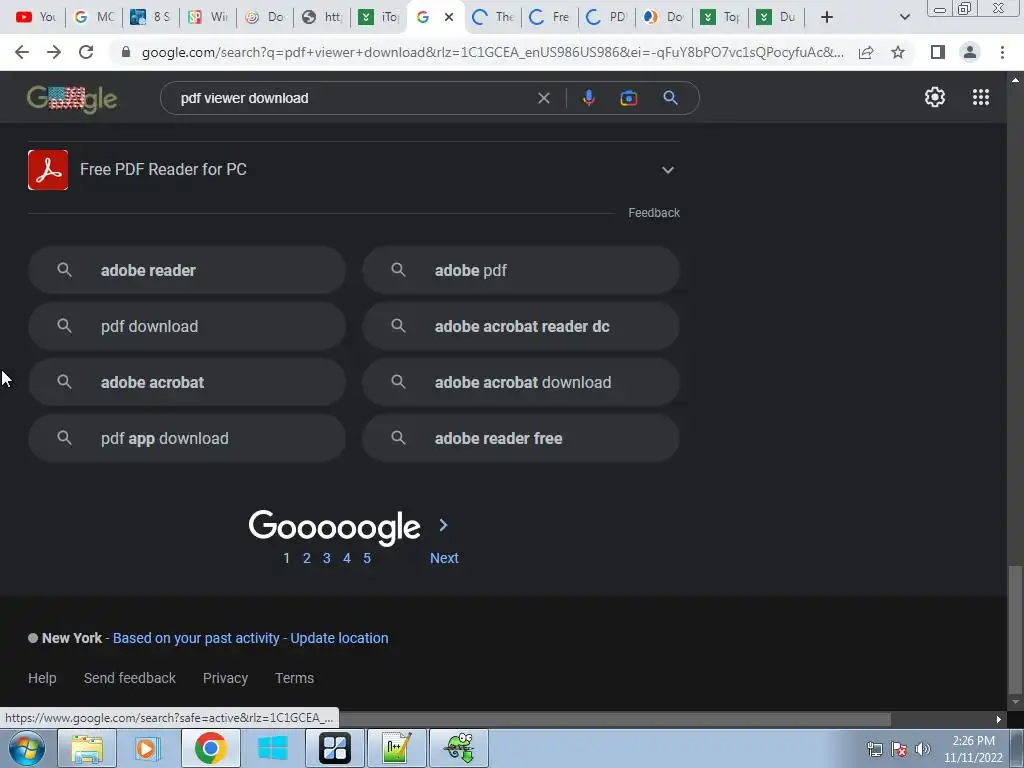The image size is (1024, 768).
Task: Open the Chrome side panel
Action: tap(938, 52)
